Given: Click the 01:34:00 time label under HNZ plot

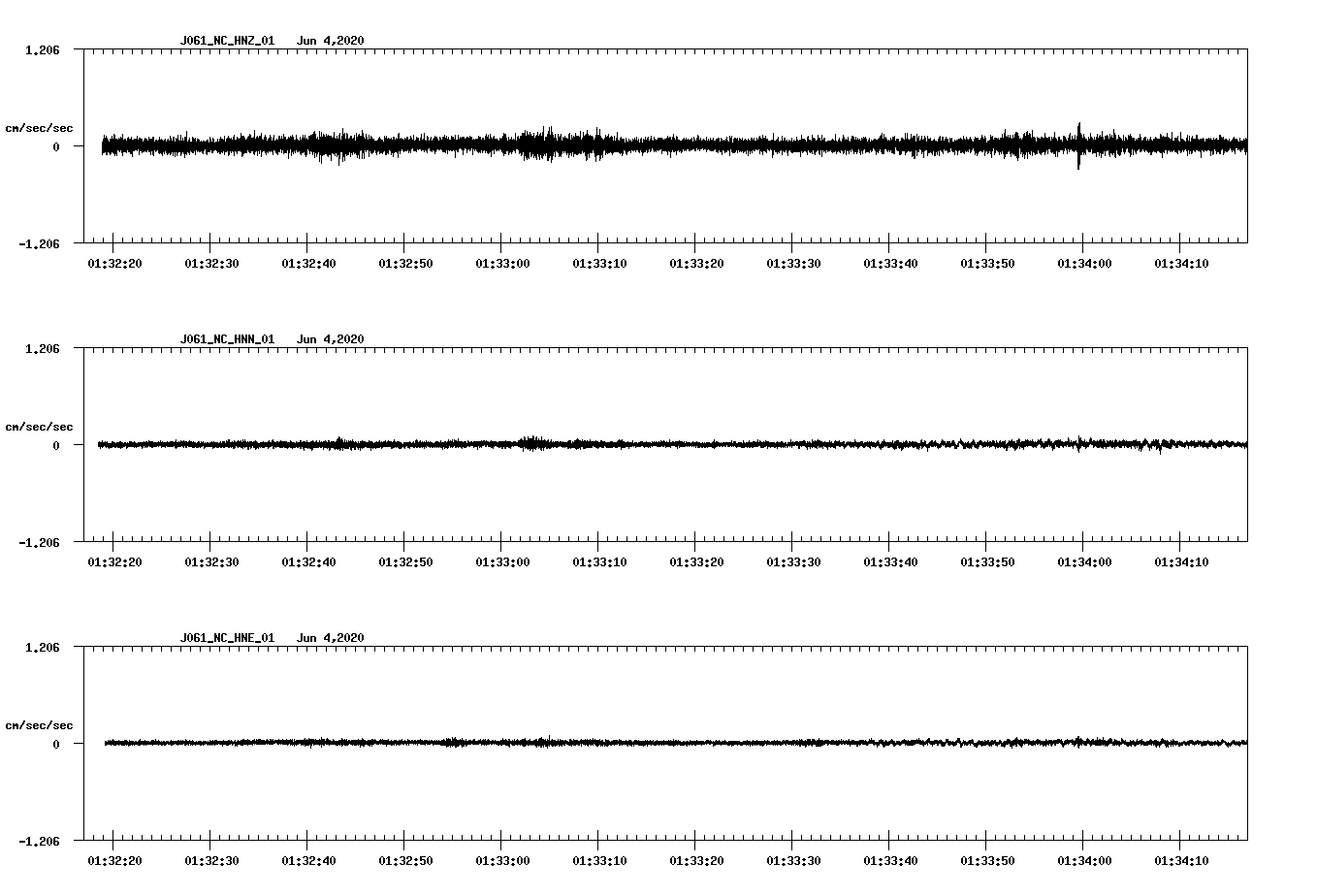Looking at the screenshot, I should [x=1084, y=264].
